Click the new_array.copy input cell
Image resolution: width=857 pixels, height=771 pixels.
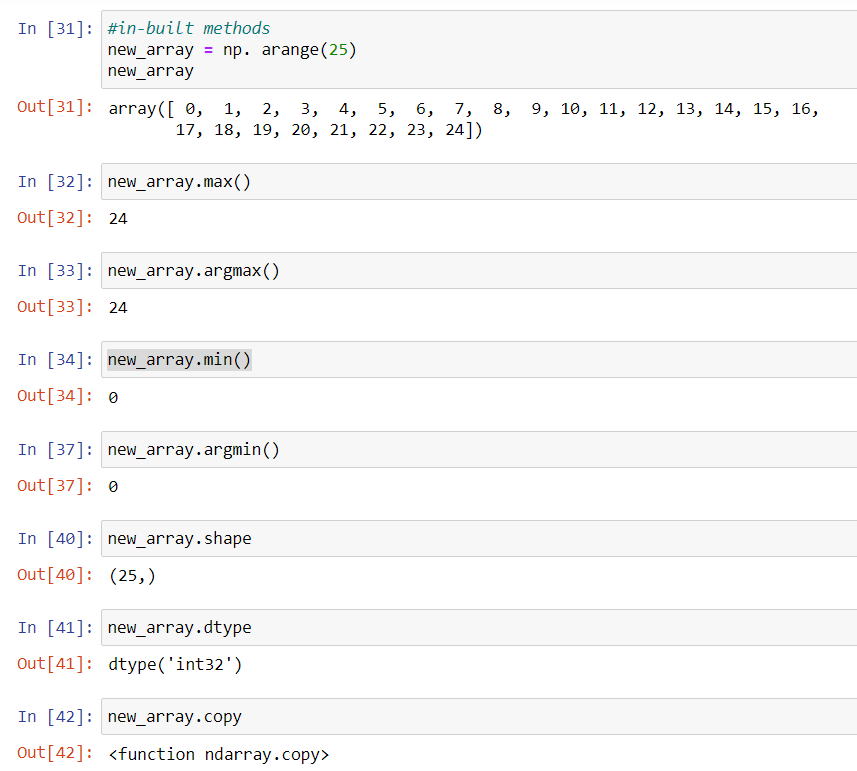[x=479, y=716]
